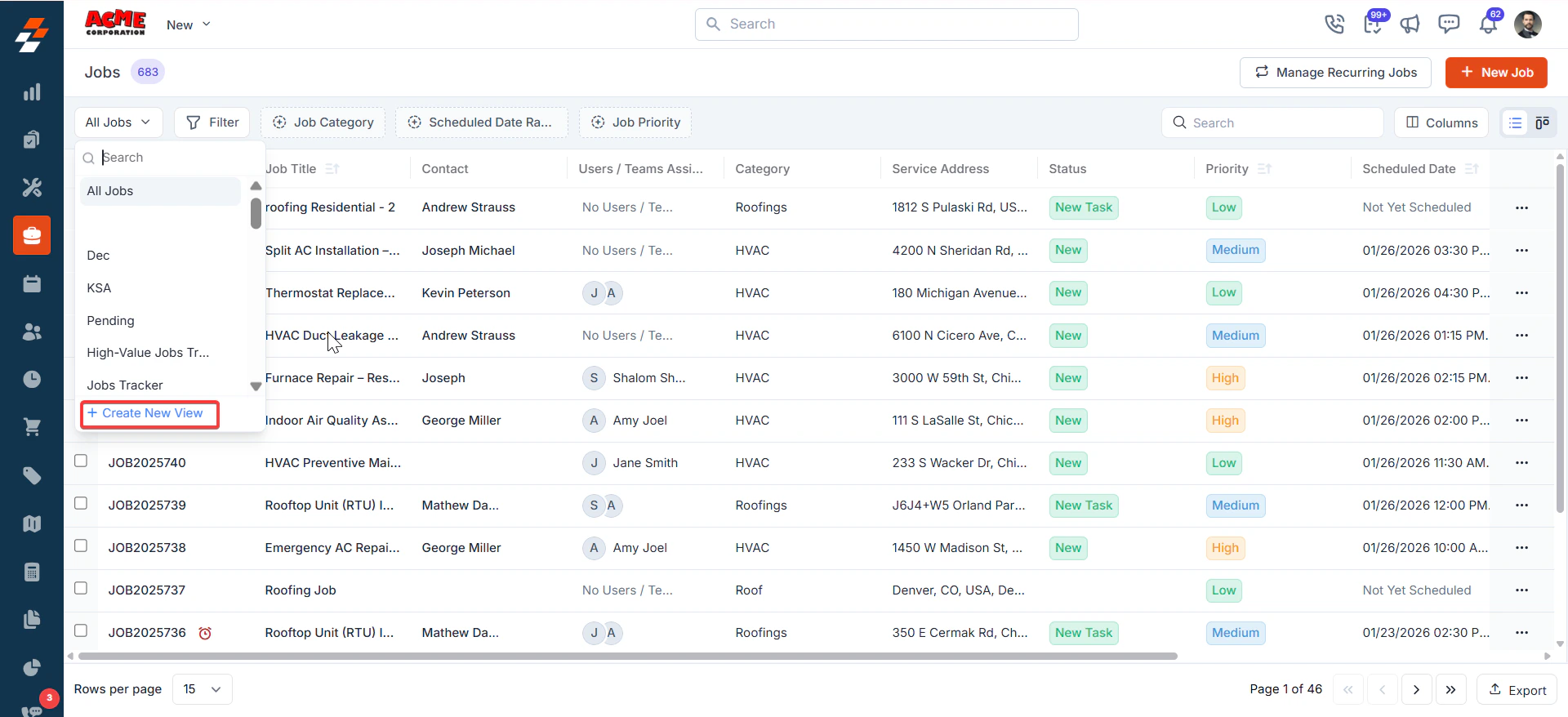Open the notifications bell icon
Viewport: 1568px width, 717px height.
tap(1488, 24)
